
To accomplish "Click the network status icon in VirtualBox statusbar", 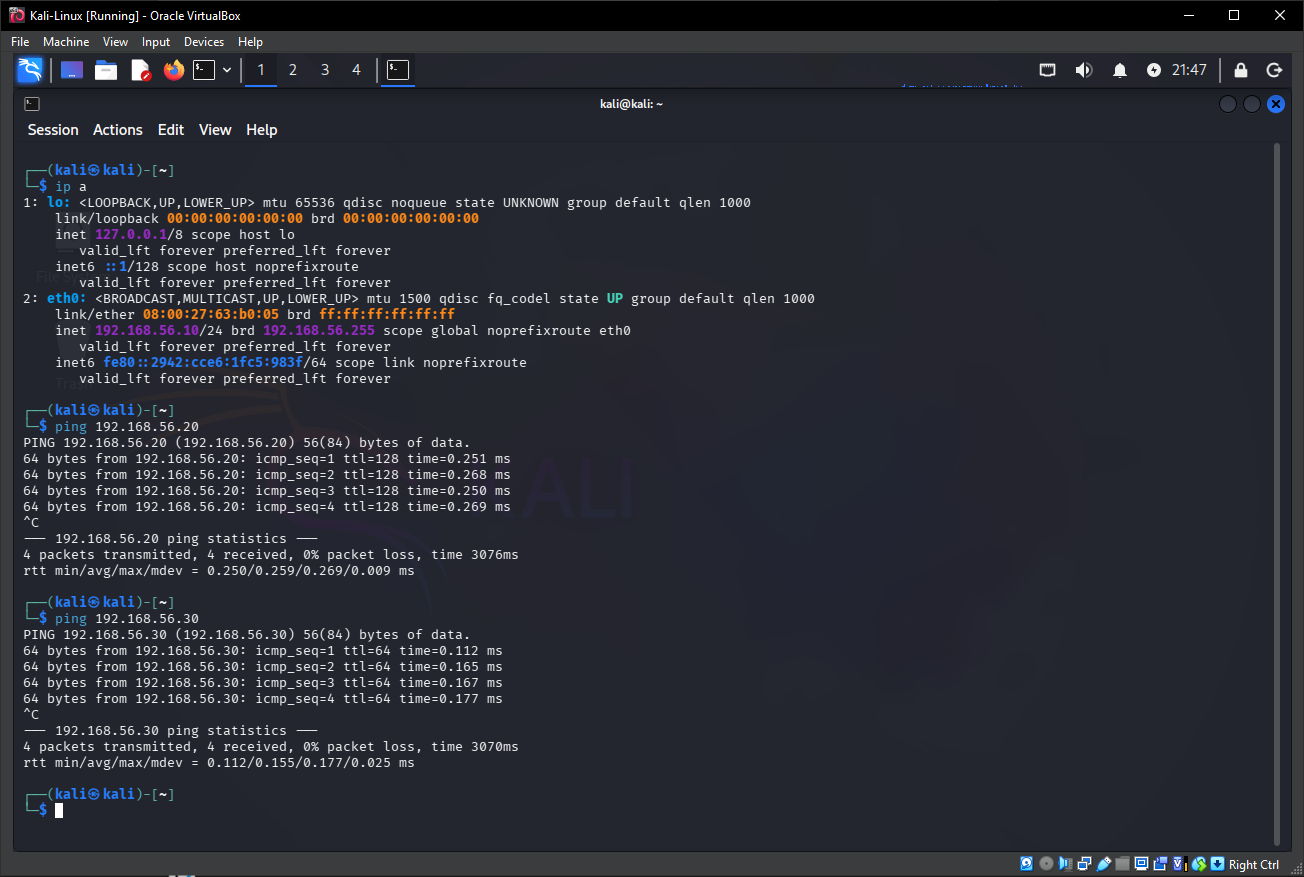I will click(1083, 863).
